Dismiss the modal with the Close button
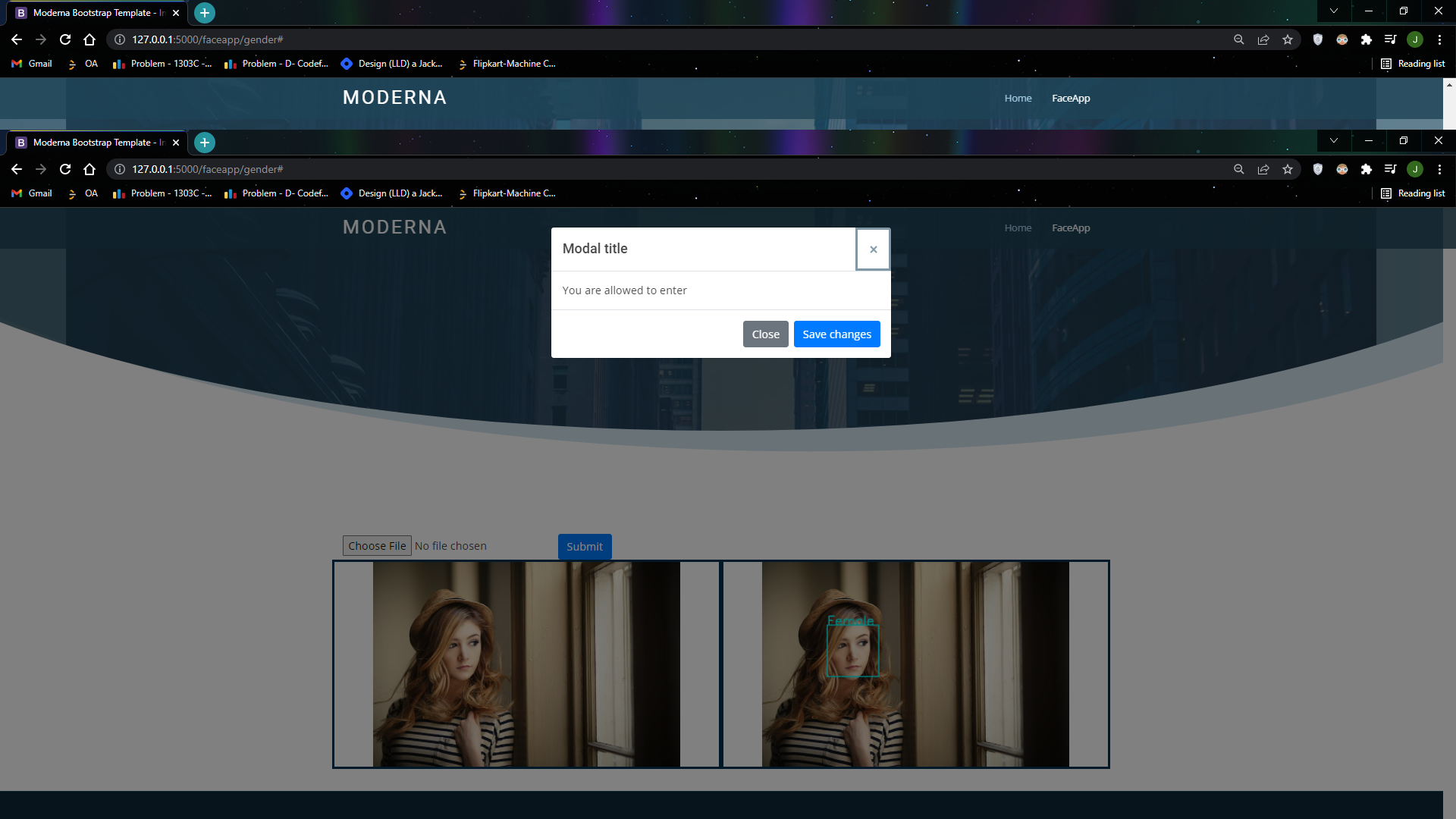This screenshot has height=819, width=1456. tap(765, 334)
